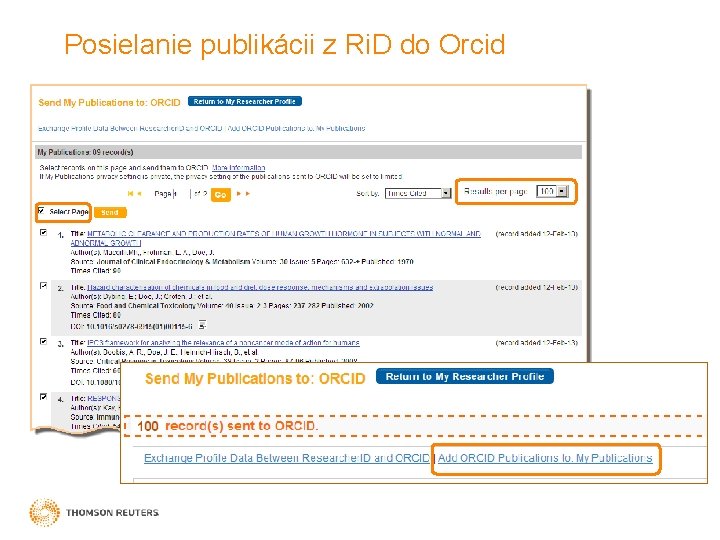Viewport: 720px width, 540px height.
Task: Click Return to My Researcher Profile in lower panel
Action: point(465,377)
